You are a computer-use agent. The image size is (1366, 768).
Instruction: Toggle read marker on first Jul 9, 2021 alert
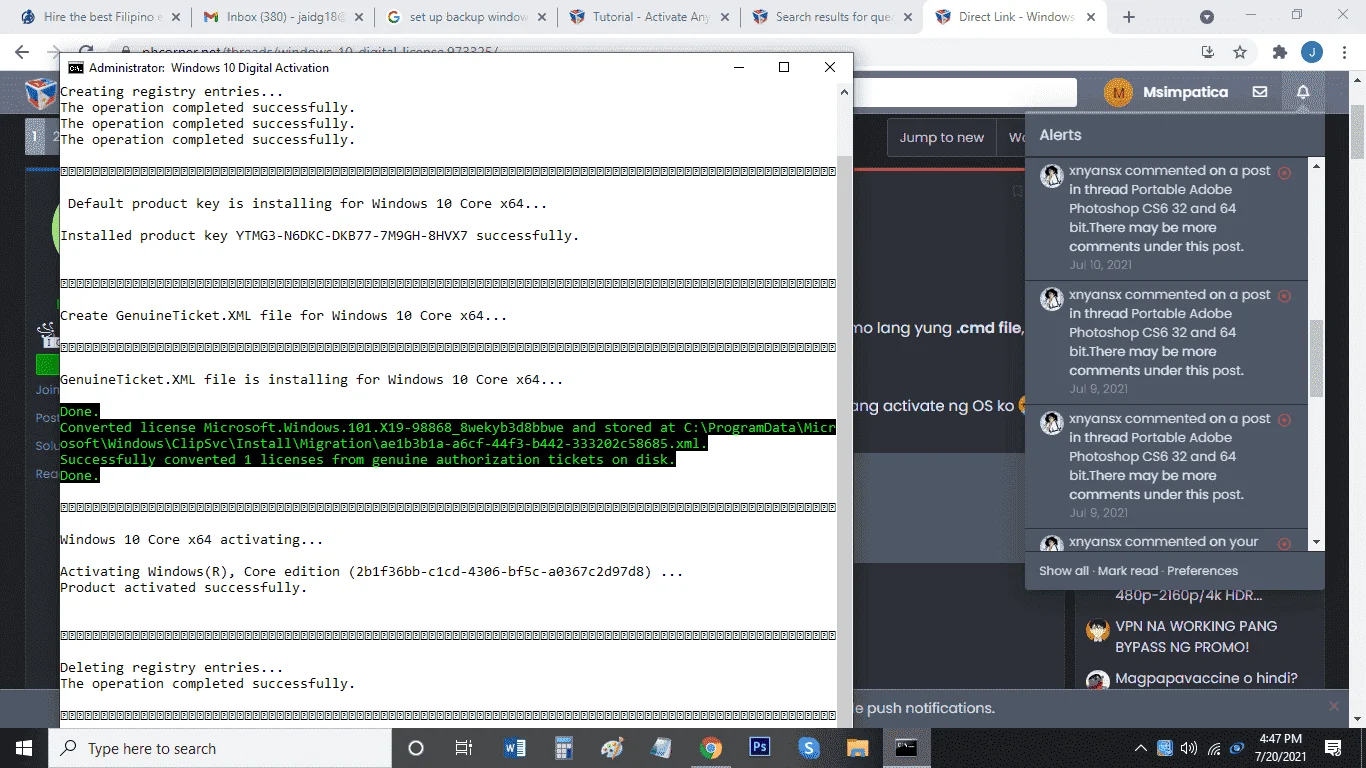1285,296
